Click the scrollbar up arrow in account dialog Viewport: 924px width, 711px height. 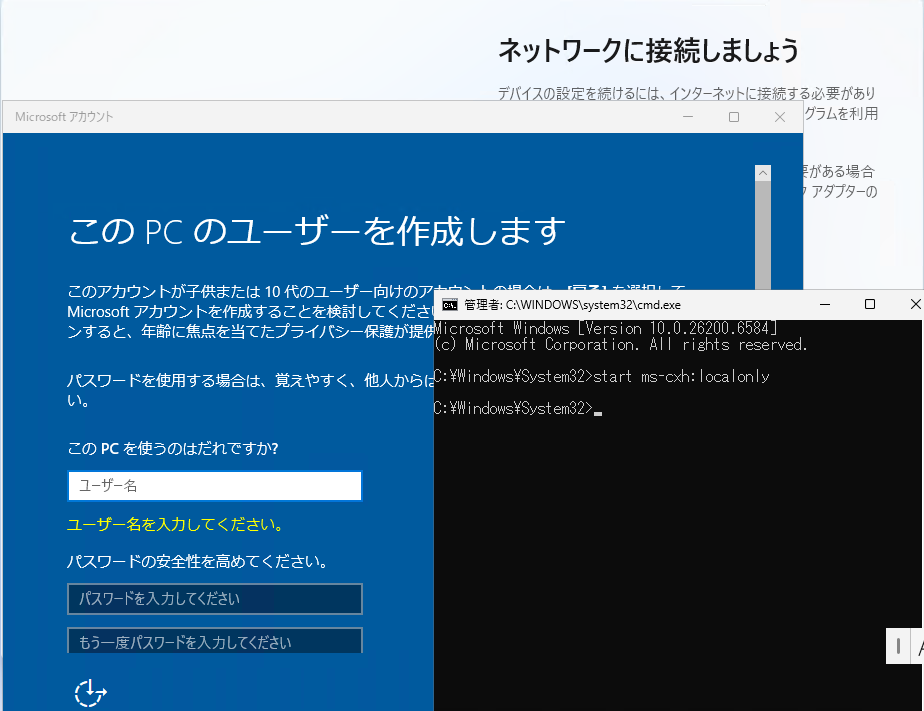(763, 173)
